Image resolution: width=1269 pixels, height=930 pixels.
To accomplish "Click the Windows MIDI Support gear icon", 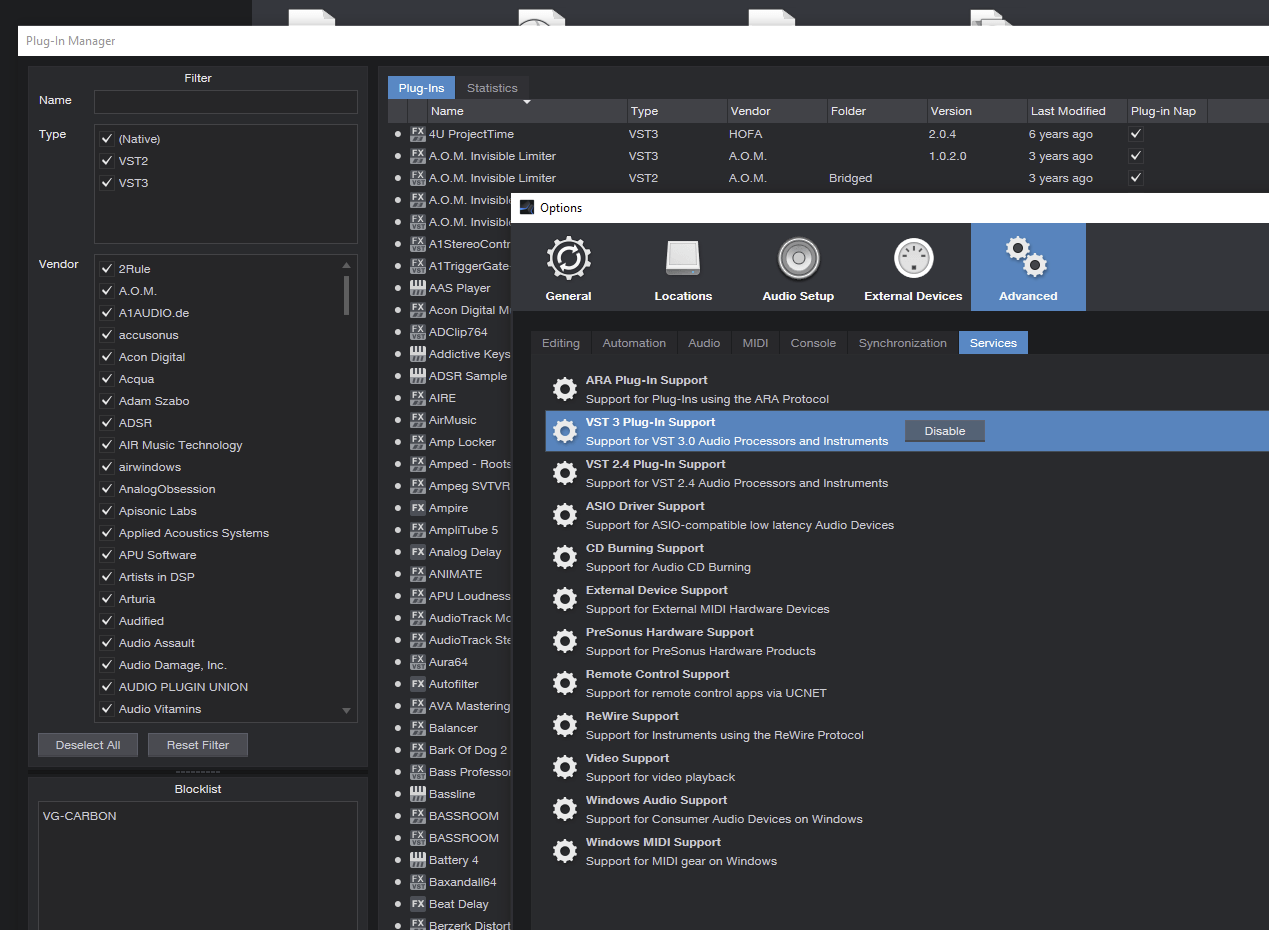I will tap(565, 851).
